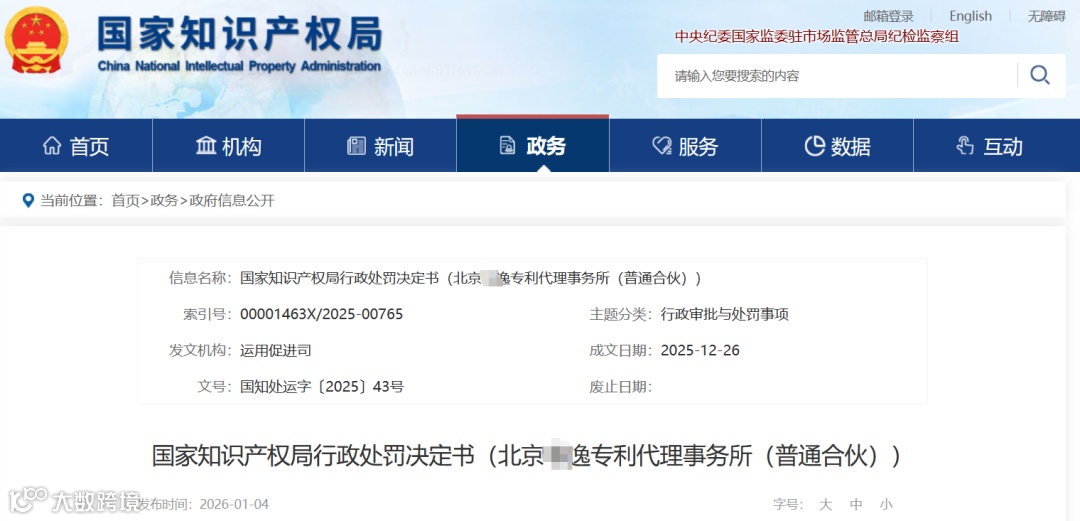Click document number 国知处运字〔2025〕43号
1080x521 pixels.
coord(322,386)
